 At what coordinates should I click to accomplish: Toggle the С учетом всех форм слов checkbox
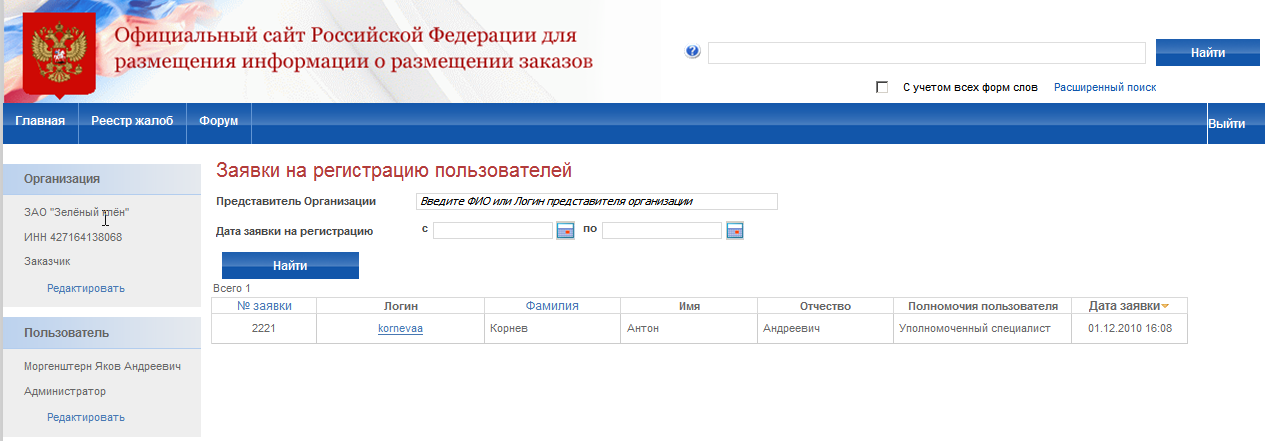tap(882, 88)
